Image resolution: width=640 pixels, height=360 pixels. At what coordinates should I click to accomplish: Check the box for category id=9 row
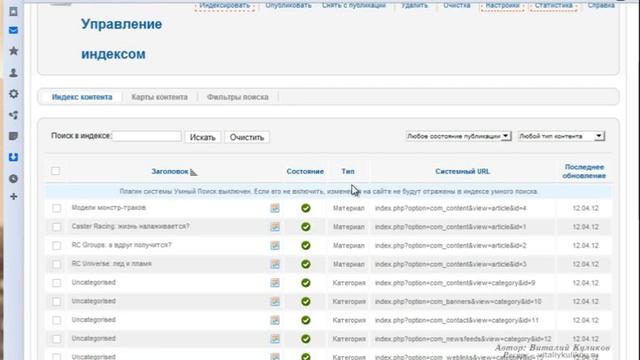coord(56,283)
